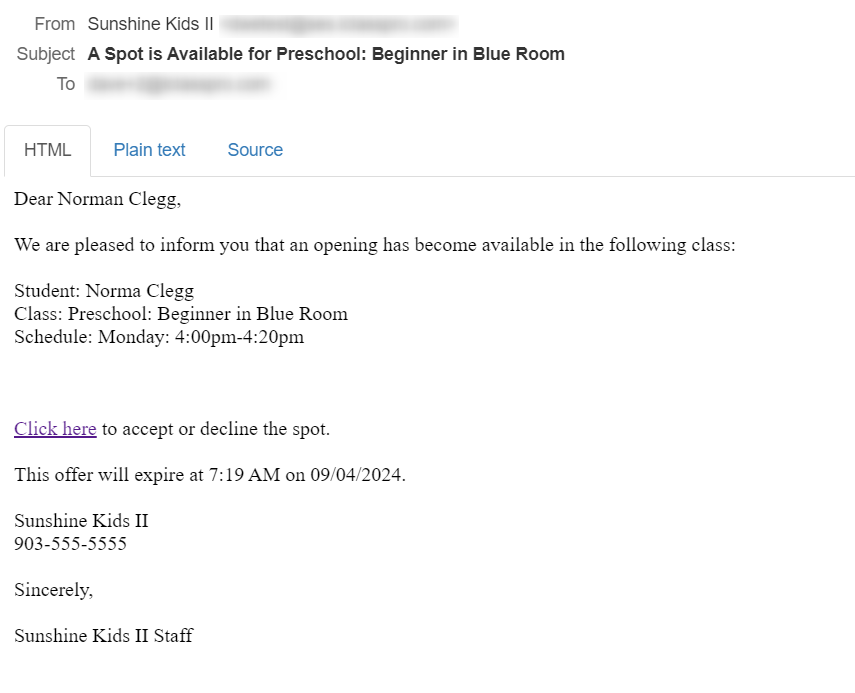The image size is (855, 693).
Task: Click the From label
Action: (55, 24)
